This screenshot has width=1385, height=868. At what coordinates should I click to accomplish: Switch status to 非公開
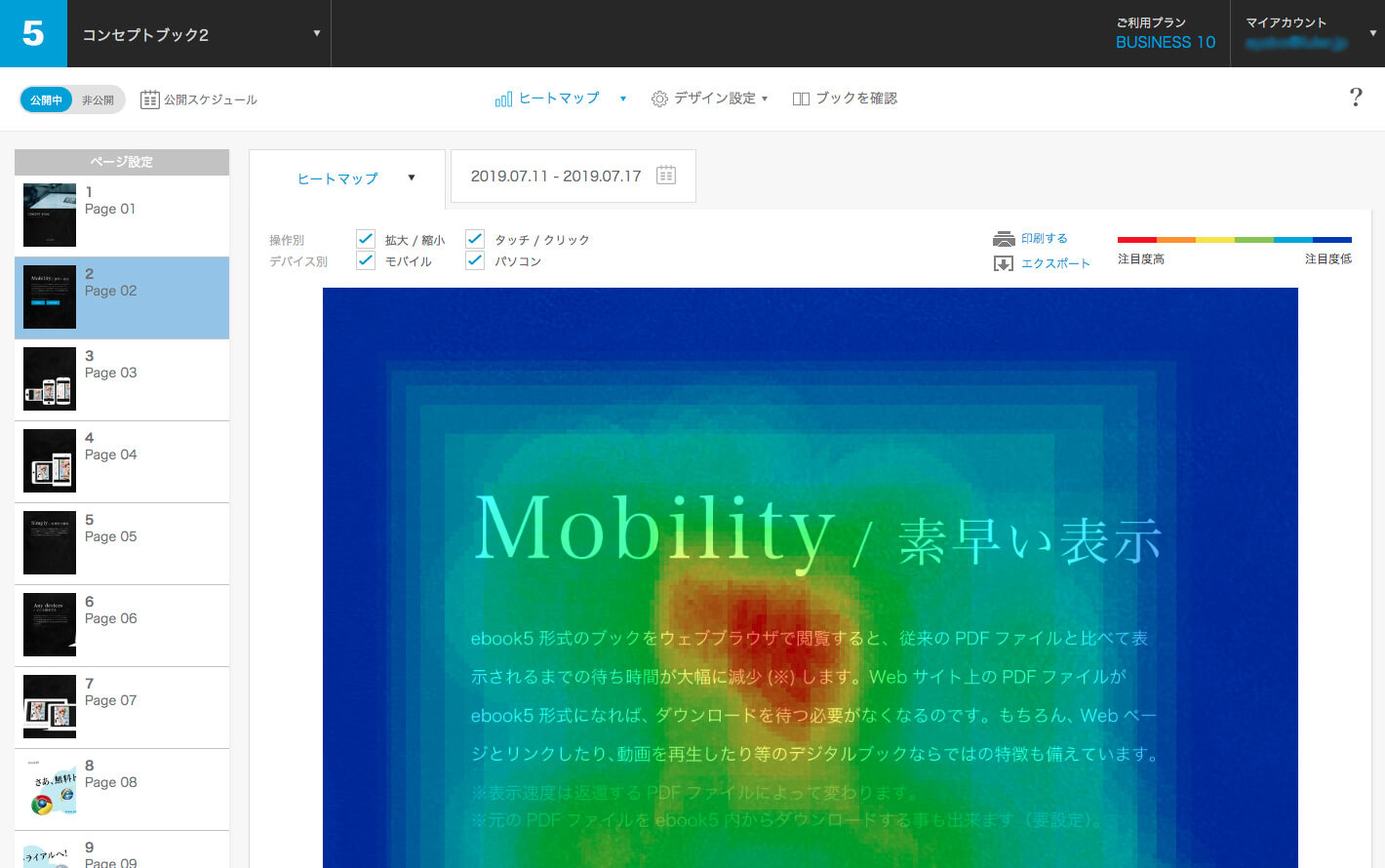[x=98, y=99]
